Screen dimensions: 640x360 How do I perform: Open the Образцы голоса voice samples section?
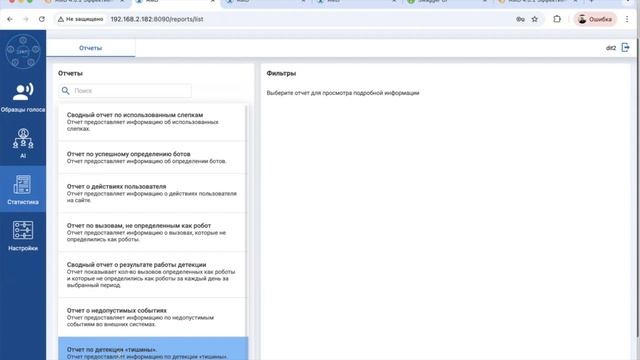23,97
